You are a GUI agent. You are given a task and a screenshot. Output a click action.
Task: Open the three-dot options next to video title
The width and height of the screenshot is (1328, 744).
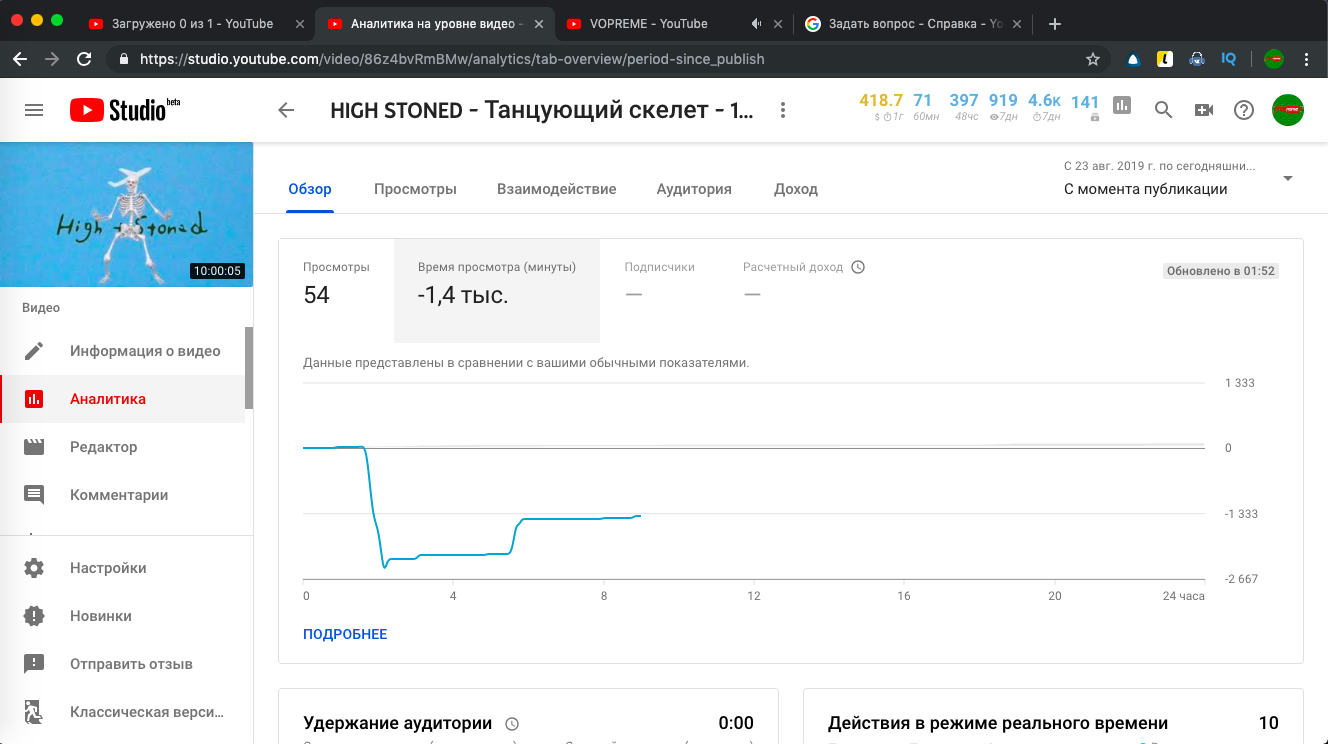coord(783,110)
